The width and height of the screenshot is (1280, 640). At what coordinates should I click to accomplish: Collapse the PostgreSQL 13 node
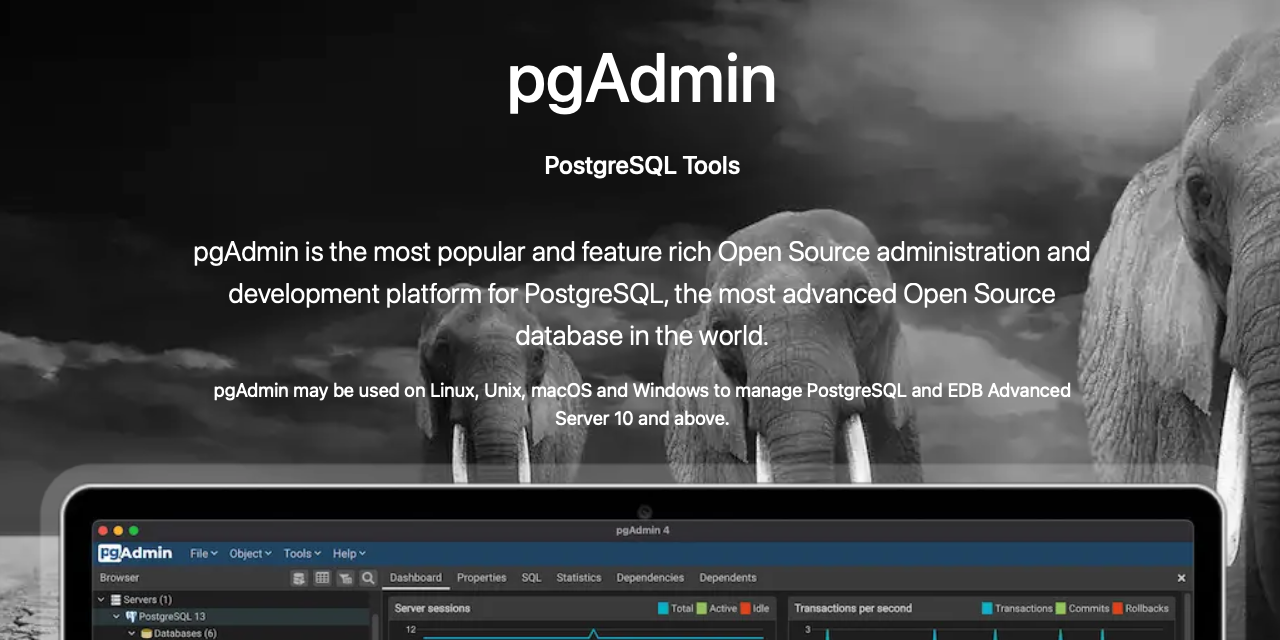(x=117, y=616)
